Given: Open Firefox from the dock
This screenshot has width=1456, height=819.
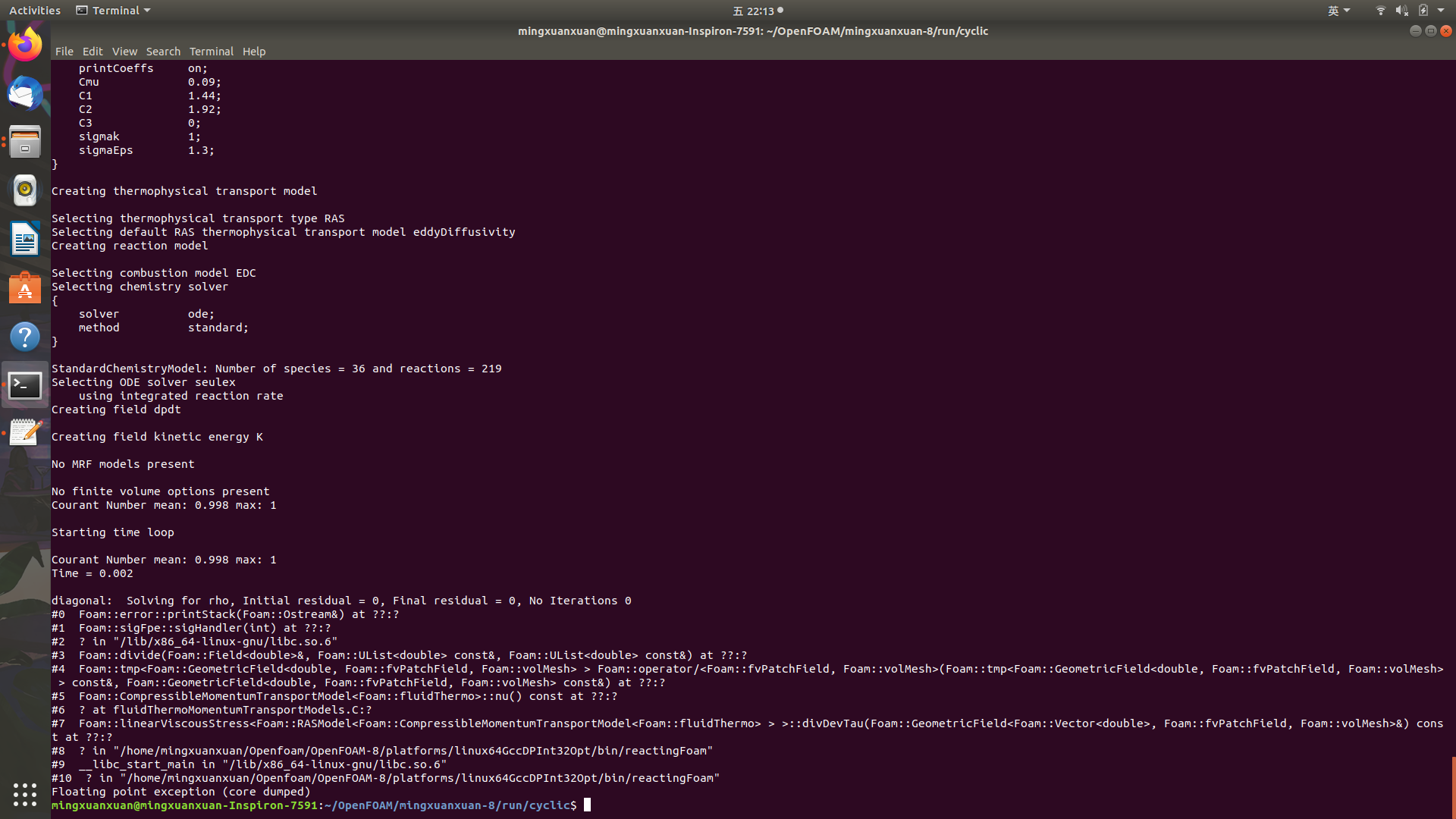Looking at the screenshot, I should click(x=25, y=45).
